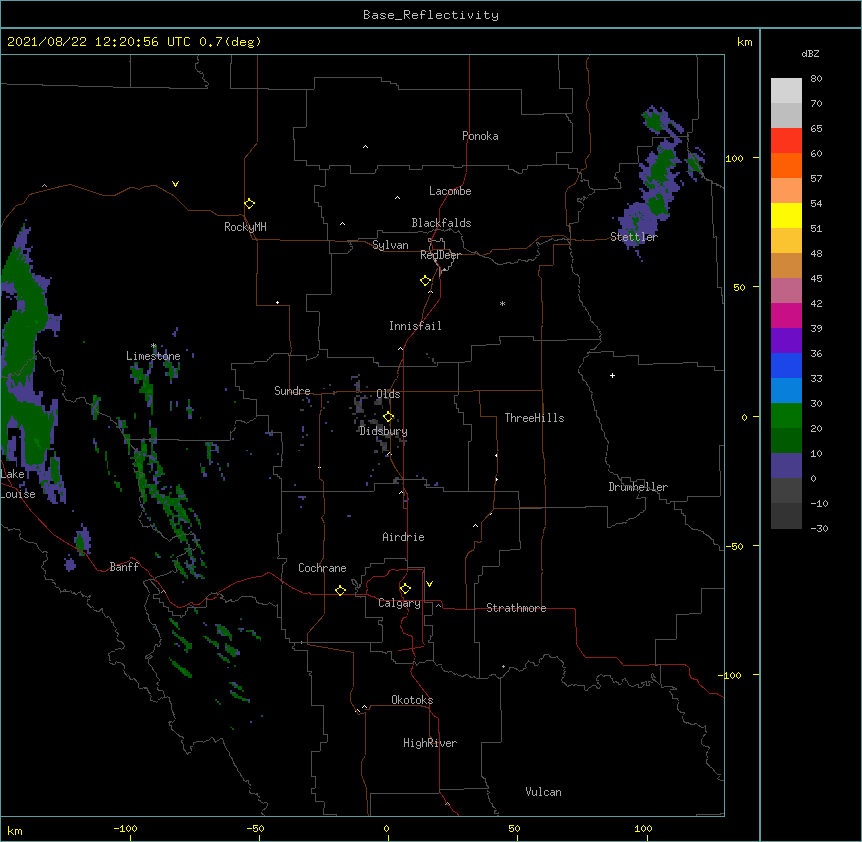Select the Stettler label

pos(634,237)
